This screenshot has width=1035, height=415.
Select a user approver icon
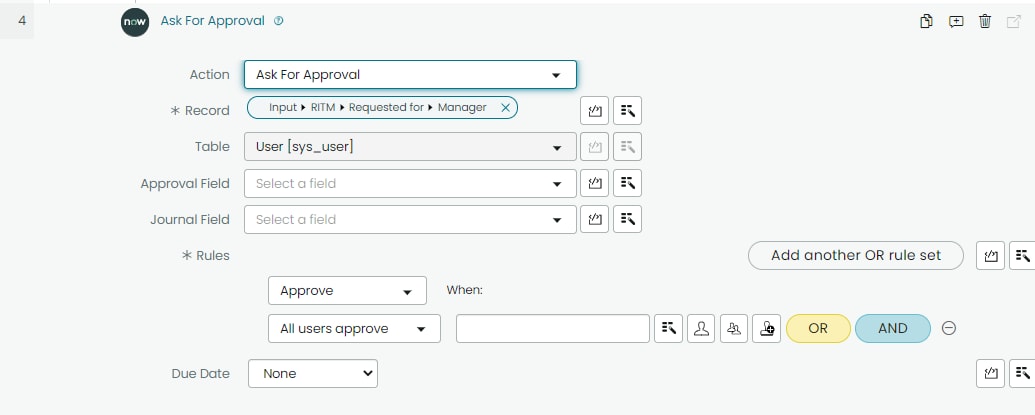click(x=701, y=329)
